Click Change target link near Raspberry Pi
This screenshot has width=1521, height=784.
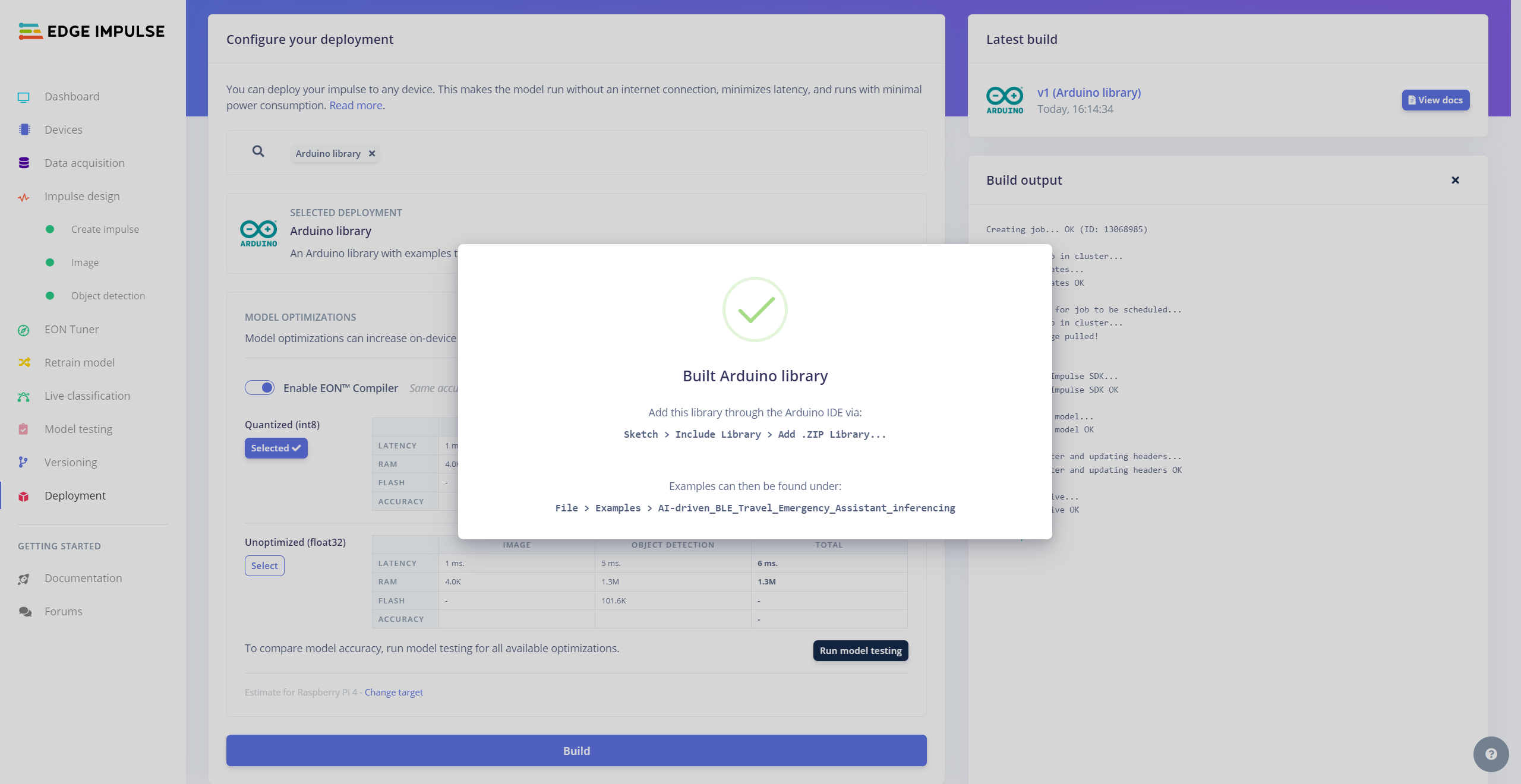pyautogui.click(x=393, y=692)
